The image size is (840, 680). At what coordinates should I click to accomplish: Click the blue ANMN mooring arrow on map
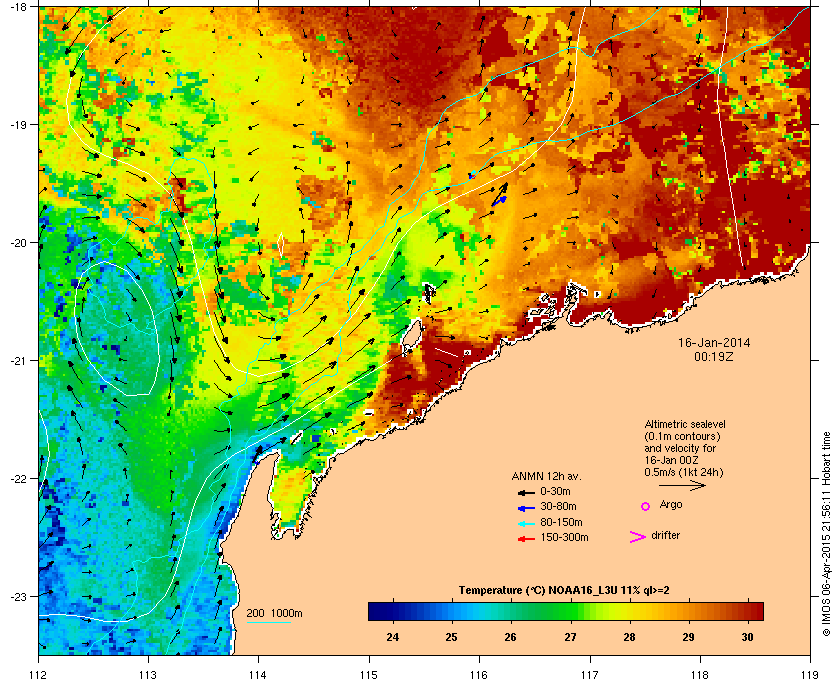pos(500,200)
